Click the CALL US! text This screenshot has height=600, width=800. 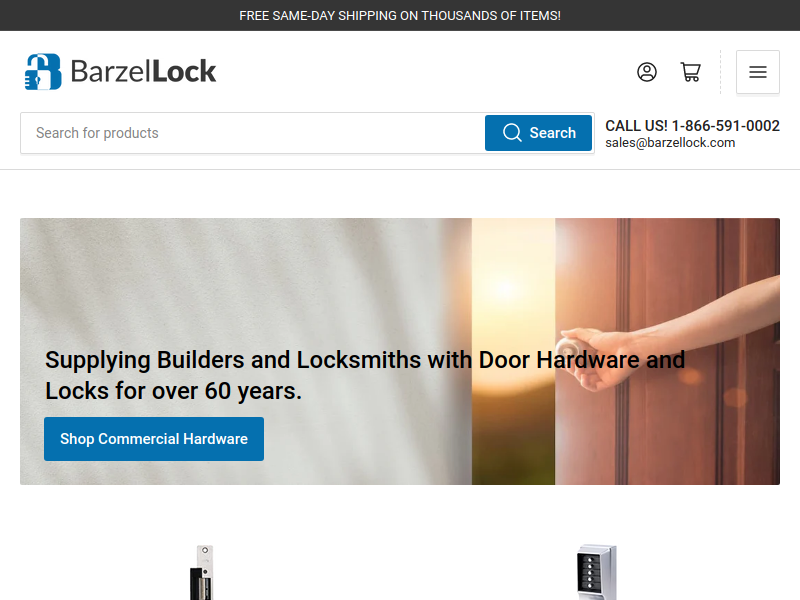(636, 126)
